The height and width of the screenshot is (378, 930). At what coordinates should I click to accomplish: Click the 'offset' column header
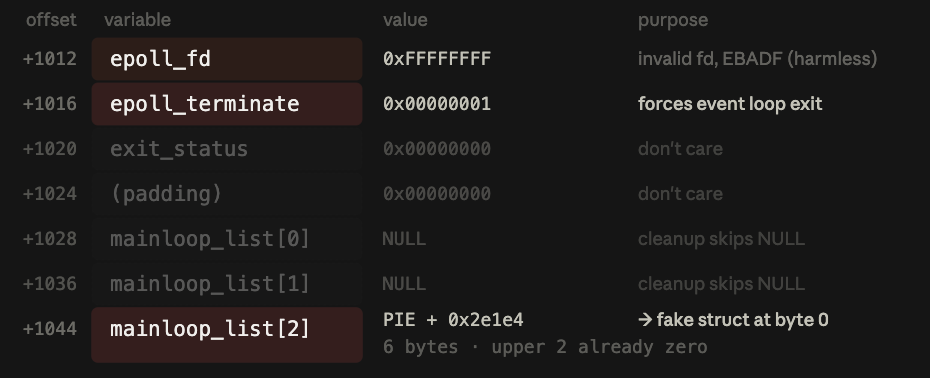click(51, 20)
